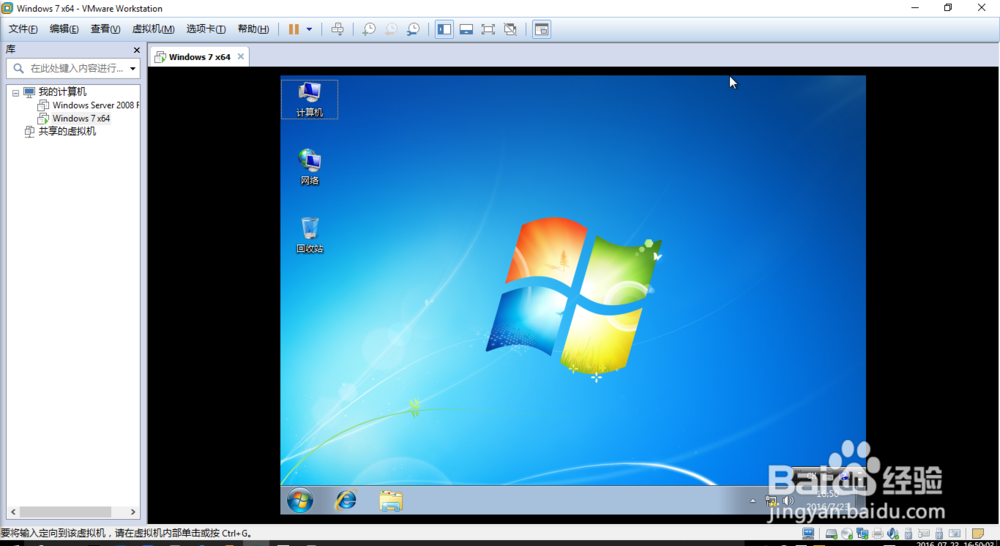The image size is (1000, 546).
Task: Select 我的计算机 in the library tree
Action: [62, 92]
